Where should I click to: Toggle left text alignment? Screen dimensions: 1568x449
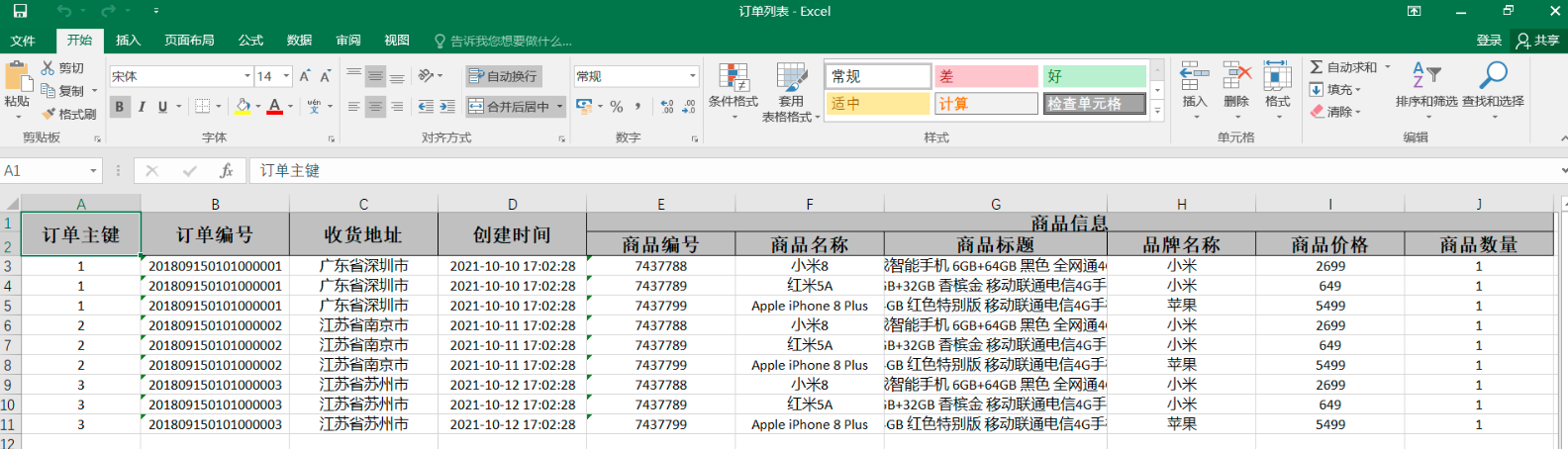[x=353, y=107]
